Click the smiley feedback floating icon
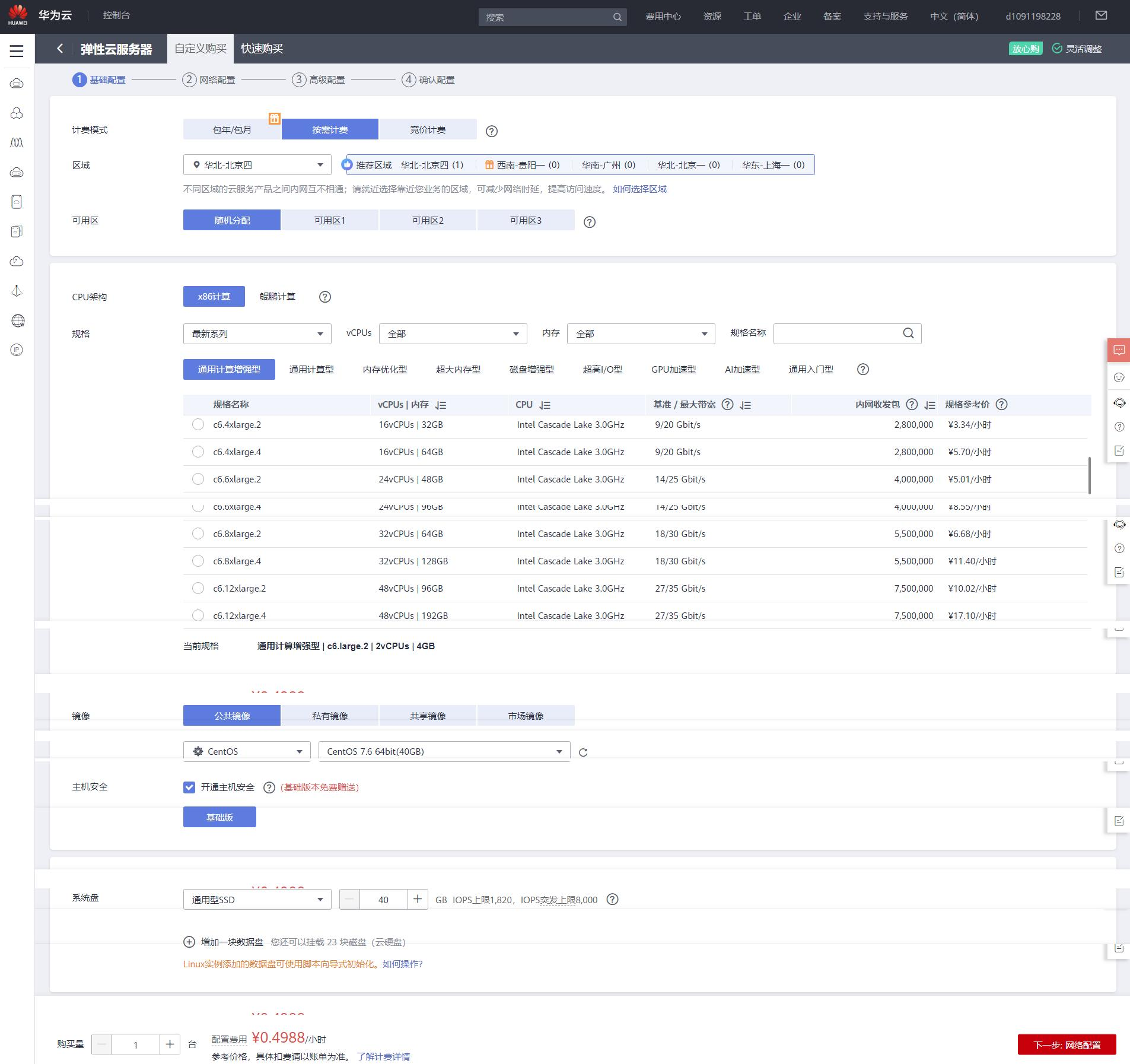 [1119, 377]
